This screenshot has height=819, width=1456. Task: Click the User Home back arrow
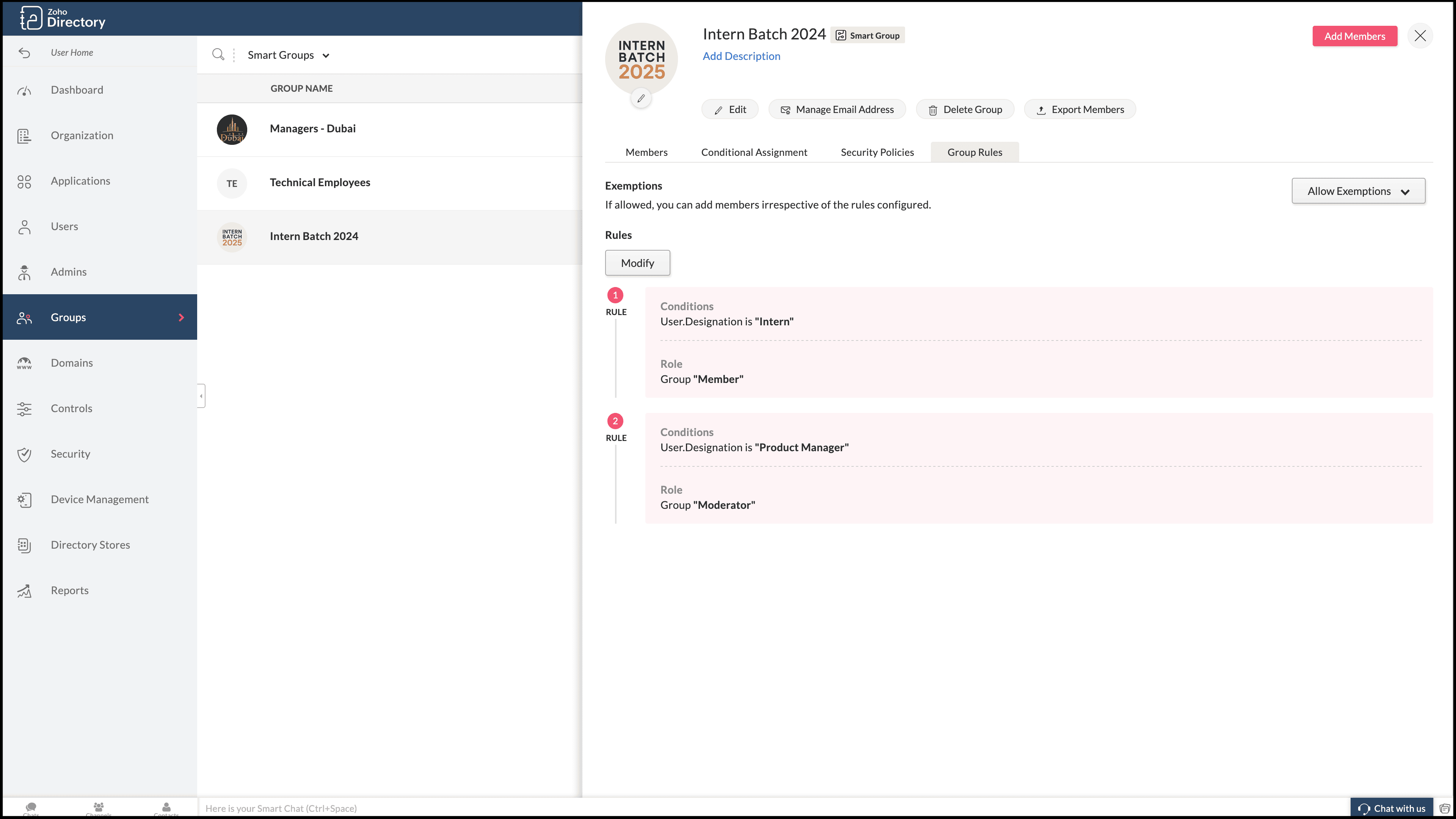pyautogui.click(x=24, y=53)
